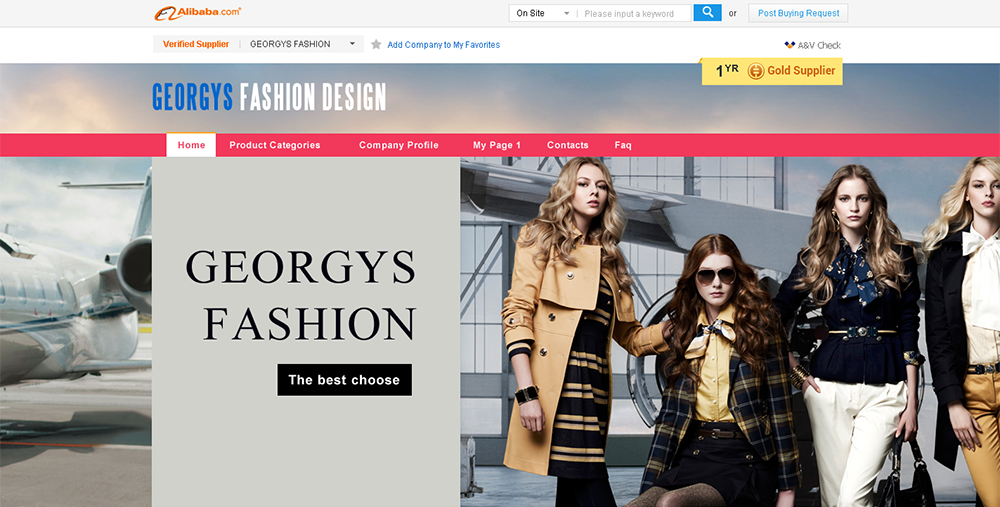Viewport: 1000px width, 507px height.
Task: Click Add Company to My Favorites link
Action: click(x=443, y=45)
